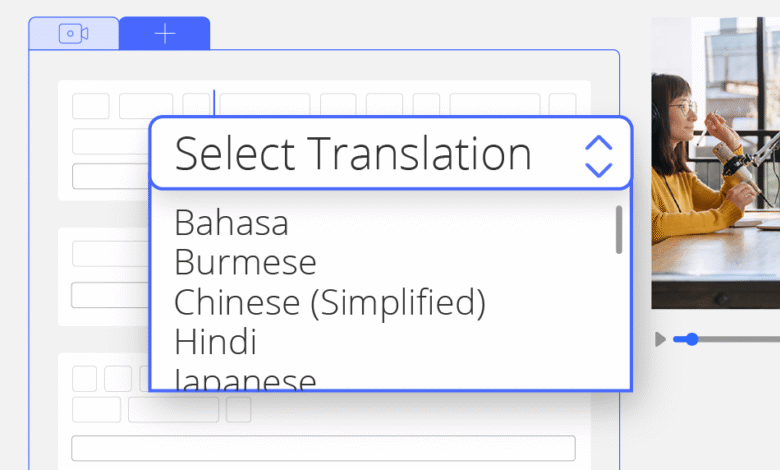This screenshot has height=470, width=780.
Task: Select Burmese in the language list
Action: pyautogui.click(x=245, y=262)
